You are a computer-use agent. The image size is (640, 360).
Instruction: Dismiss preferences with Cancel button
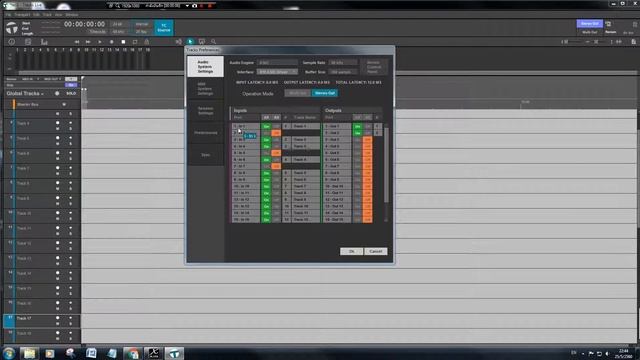(376, 251)
